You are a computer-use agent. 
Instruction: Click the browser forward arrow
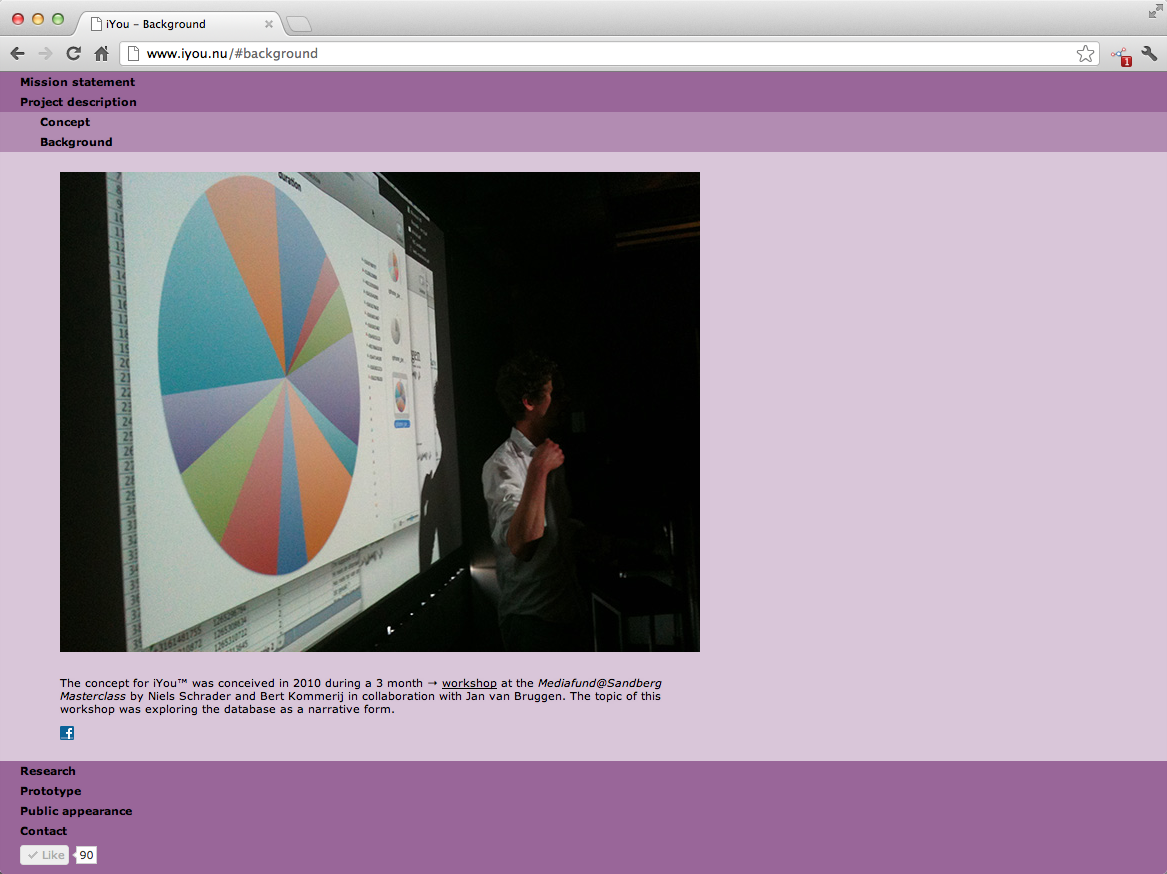coord(45,54)
